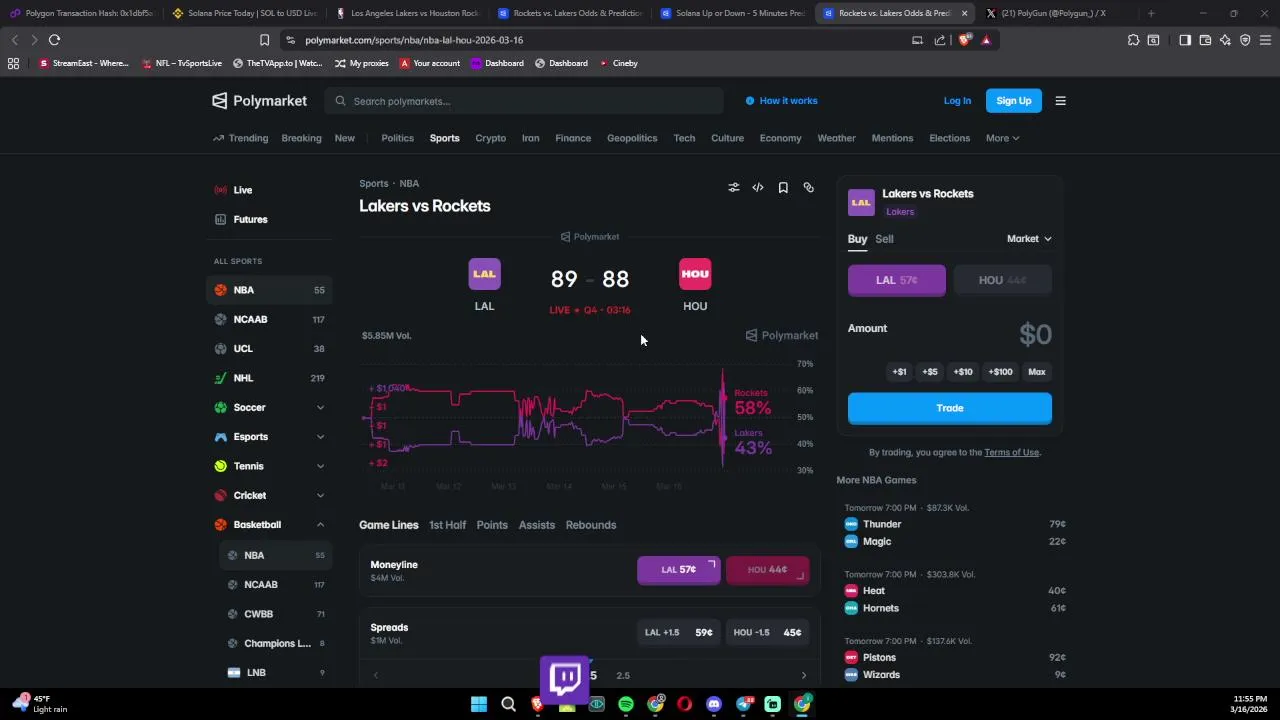Image resolution: width=1280 pixels, height=720 pixels.
Task: Click Log In
Action: [x=957, y=101]
